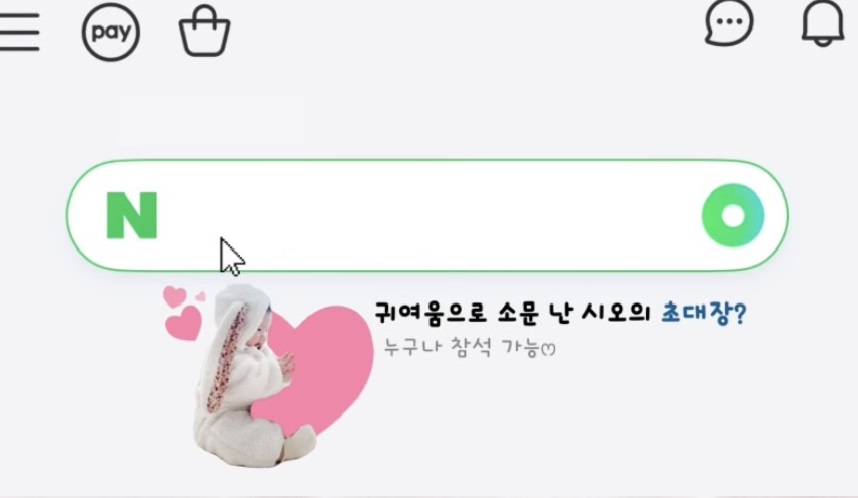Open the blue 초대장? link
Screen dimensions: 858x498
[x=704, y=313]
